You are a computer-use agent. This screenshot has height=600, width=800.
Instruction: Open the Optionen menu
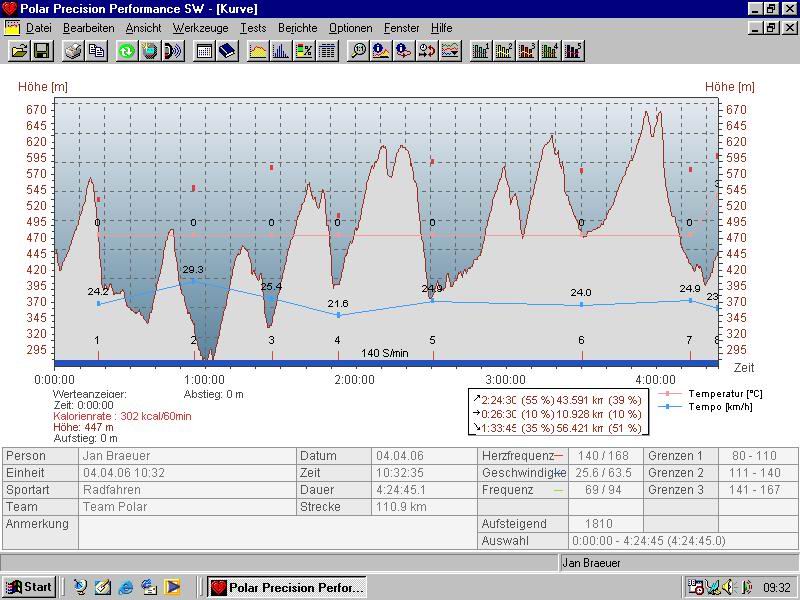350,28
